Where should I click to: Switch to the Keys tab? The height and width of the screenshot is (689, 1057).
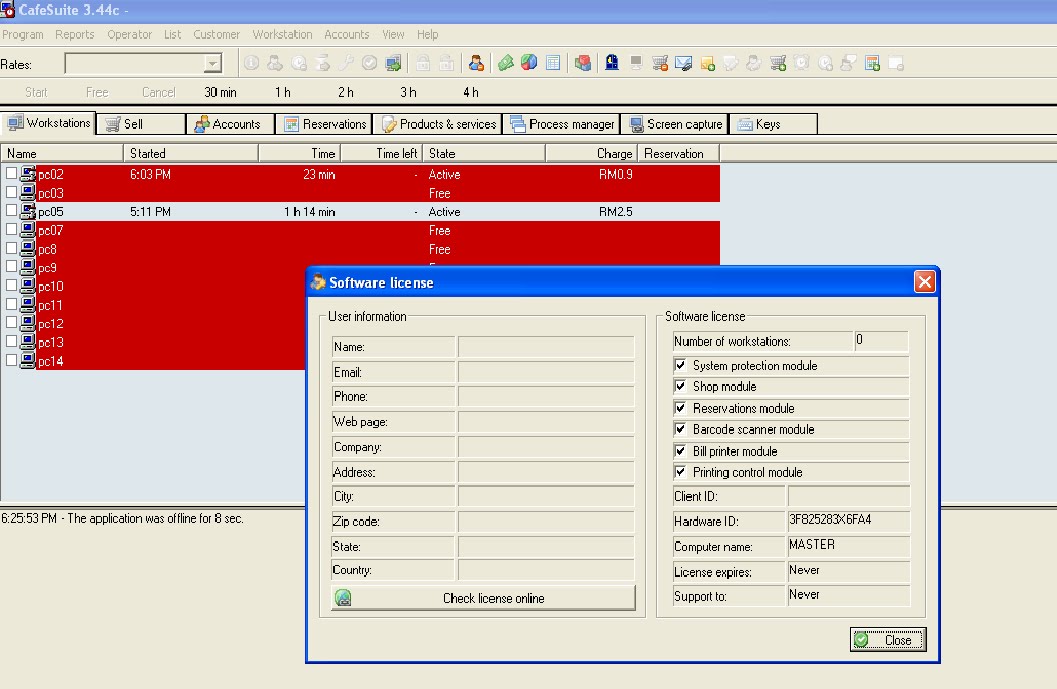[773, 124]
